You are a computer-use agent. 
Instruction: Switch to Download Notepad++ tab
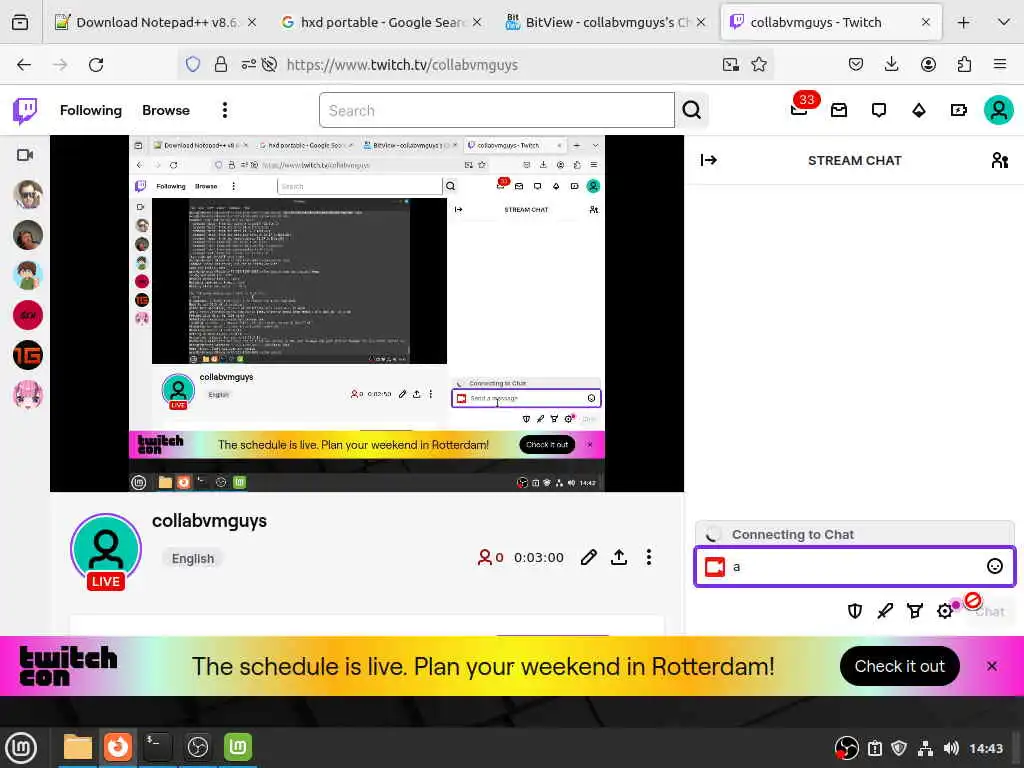(x=157, y=22)
